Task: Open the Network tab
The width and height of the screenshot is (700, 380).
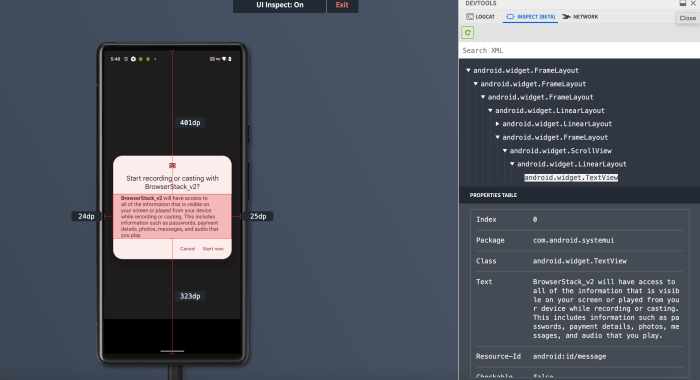Action: coord(580,17)
